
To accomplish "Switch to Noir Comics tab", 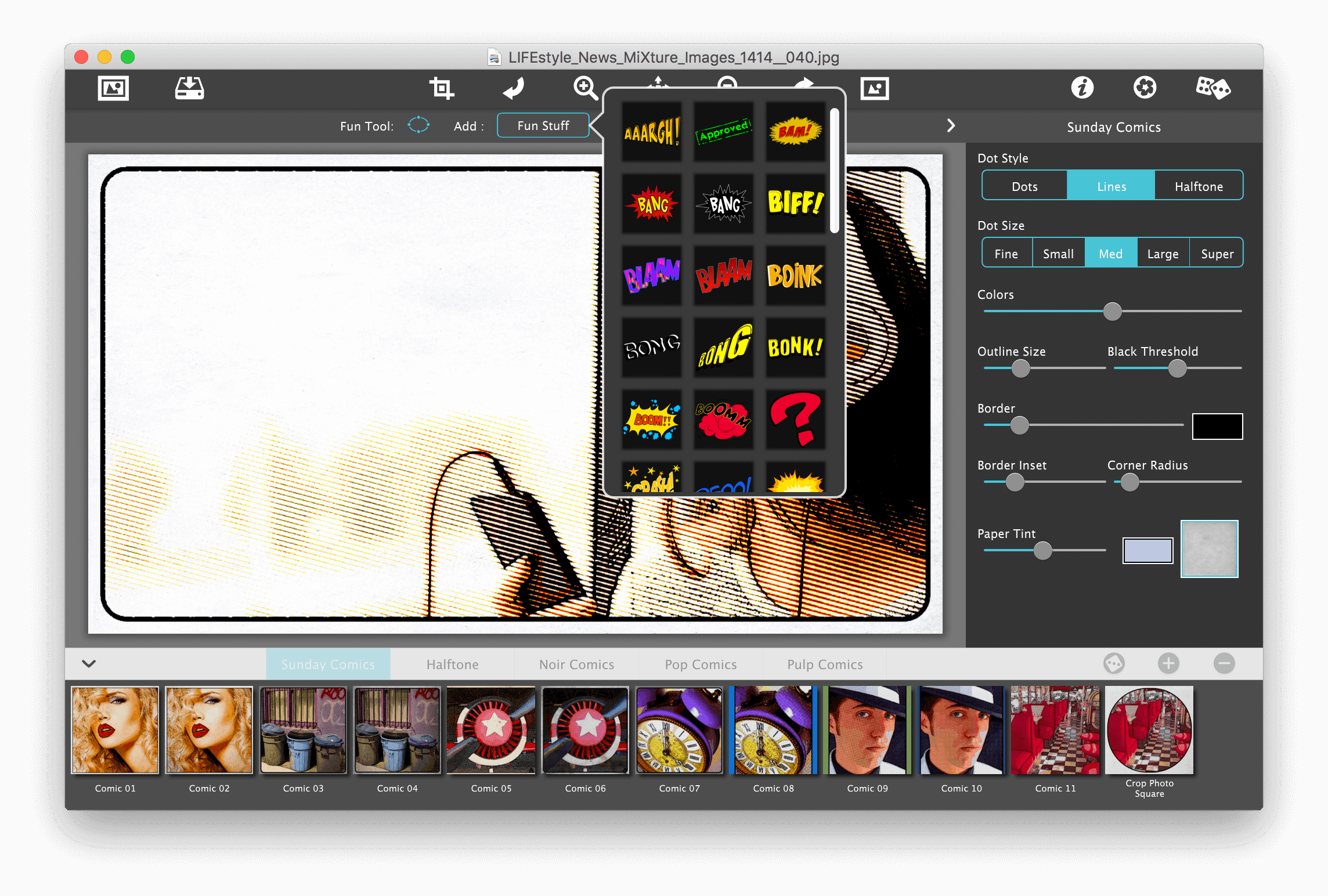I will click(x=576, y=664).
